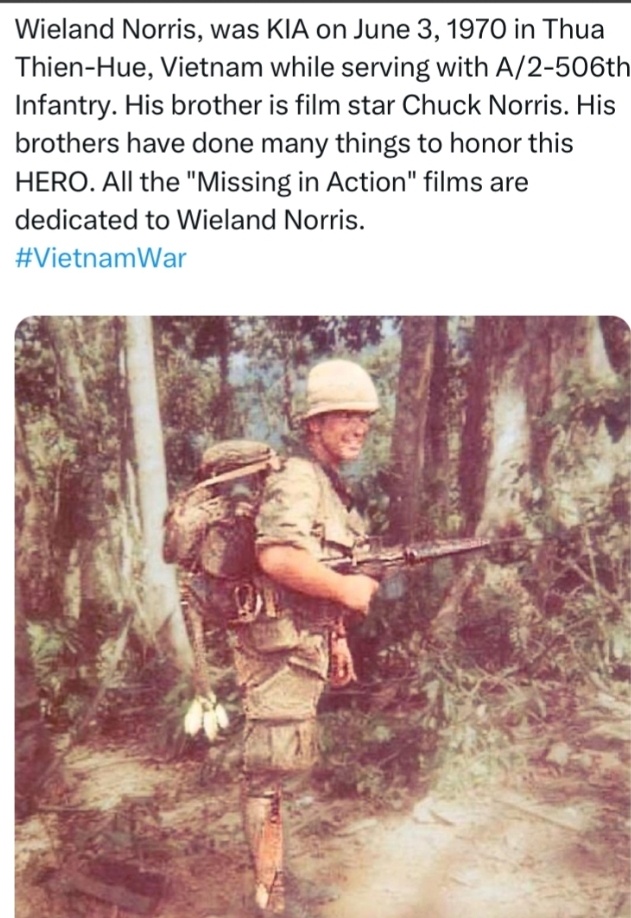Click the word HERO in the tweet
The width and height of the screenshot is (631, 918).
tap(53, 181)
